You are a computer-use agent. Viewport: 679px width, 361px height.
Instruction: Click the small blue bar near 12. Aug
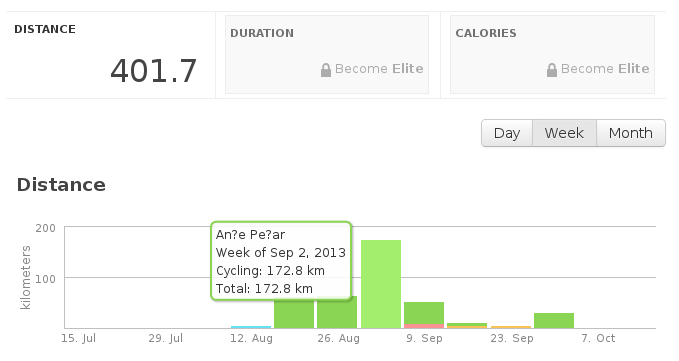251,327
